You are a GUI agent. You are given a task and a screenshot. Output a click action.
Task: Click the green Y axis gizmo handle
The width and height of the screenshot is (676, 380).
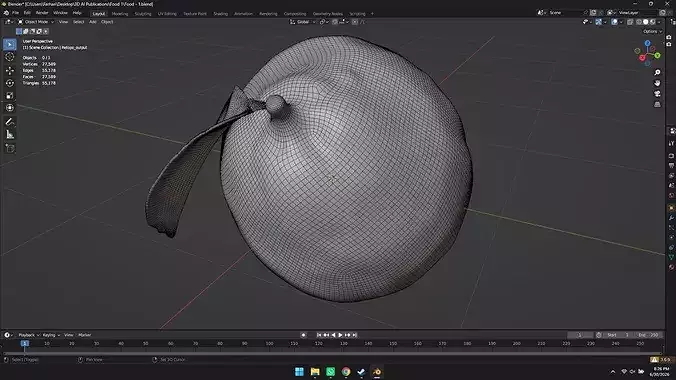click(657, 55)
